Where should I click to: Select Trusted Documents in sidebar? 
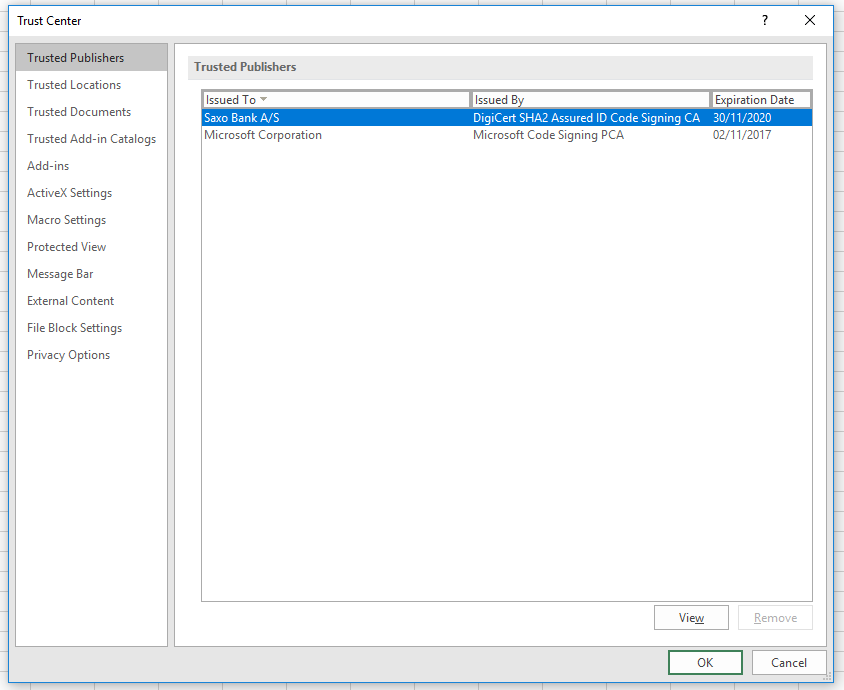(x=79, y=112)
